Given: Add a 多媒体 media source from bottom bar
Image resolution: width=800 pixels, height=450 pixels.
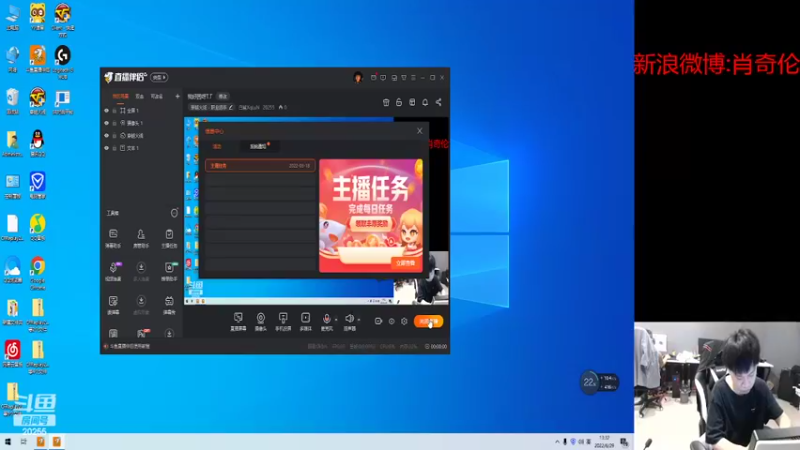Looking at the screenshot, I should pyautogui.click(x=306, y=321).
